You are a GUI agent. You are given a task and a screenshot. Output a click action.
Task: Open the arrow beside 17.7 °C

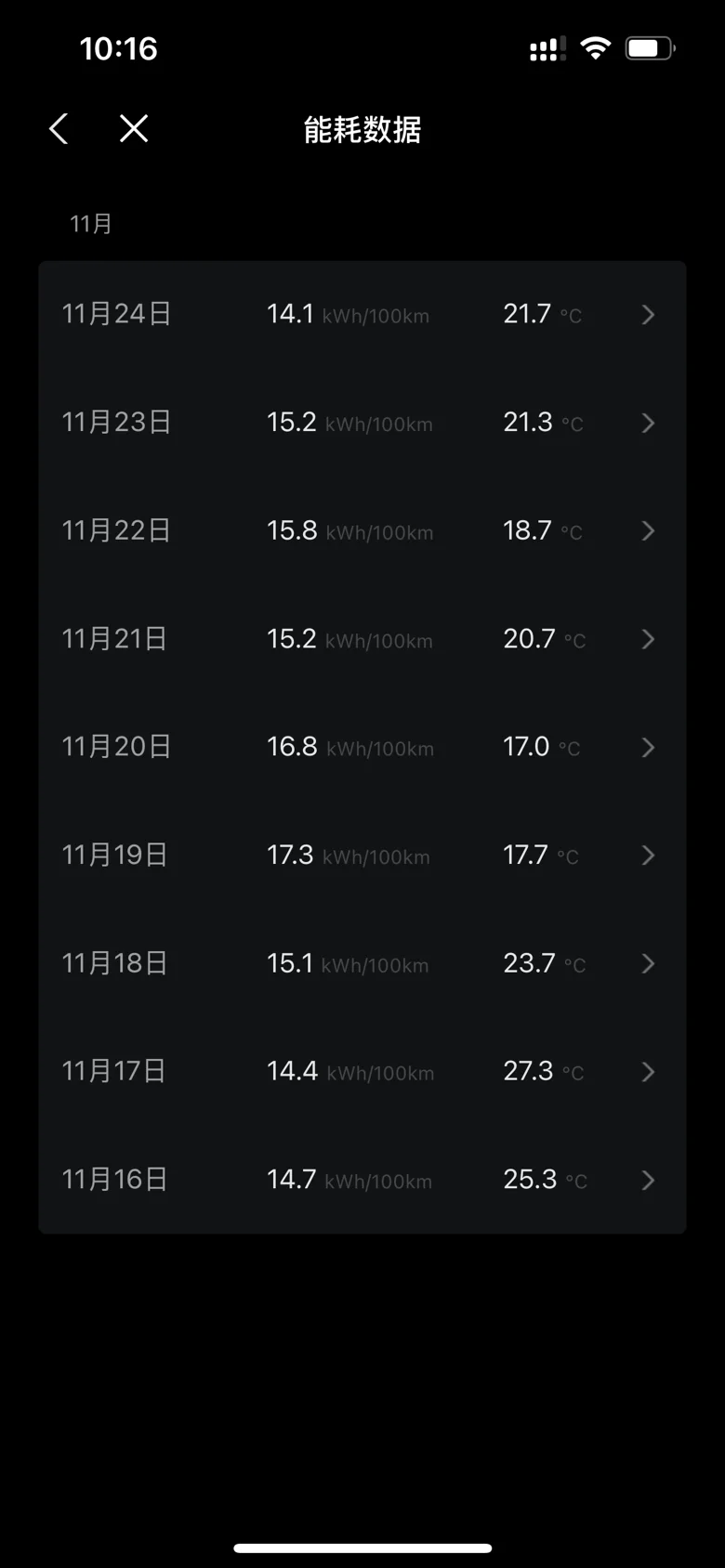(x=649, y=856)
